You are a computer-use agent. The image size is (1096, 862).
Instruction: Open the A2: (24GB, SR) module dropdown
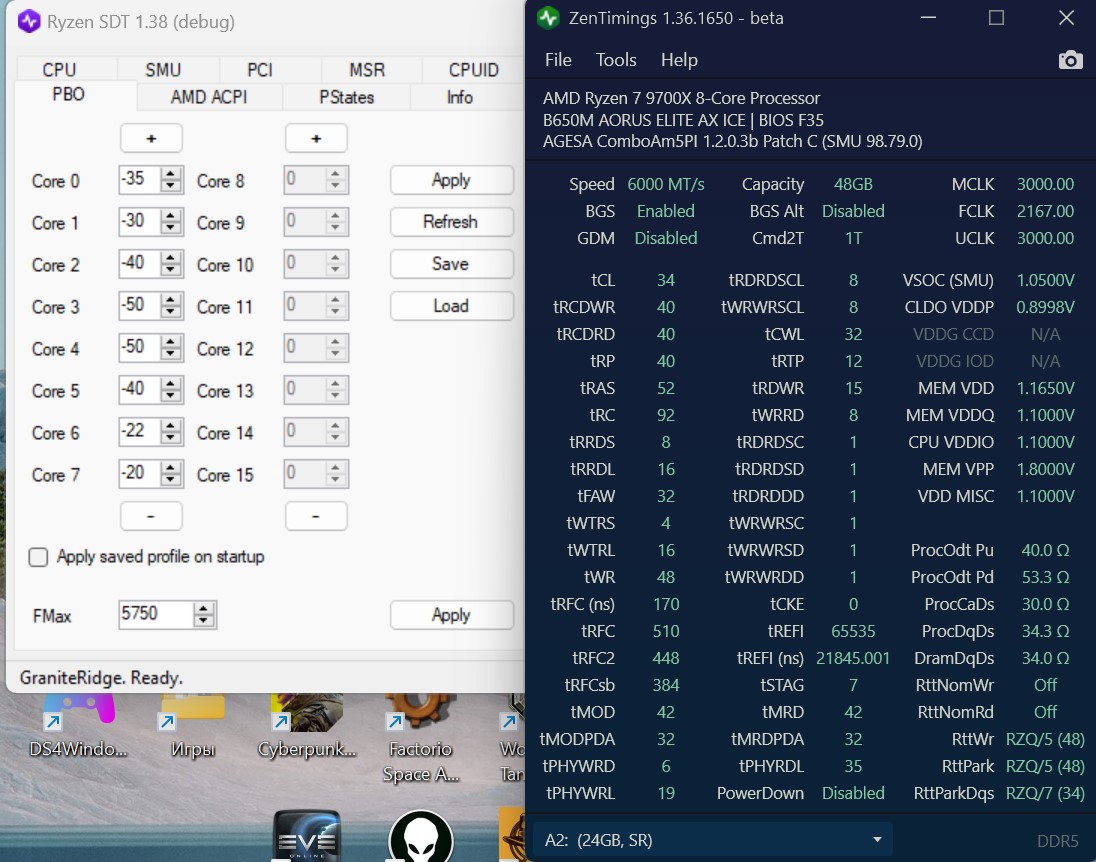(x=712, y=840)
